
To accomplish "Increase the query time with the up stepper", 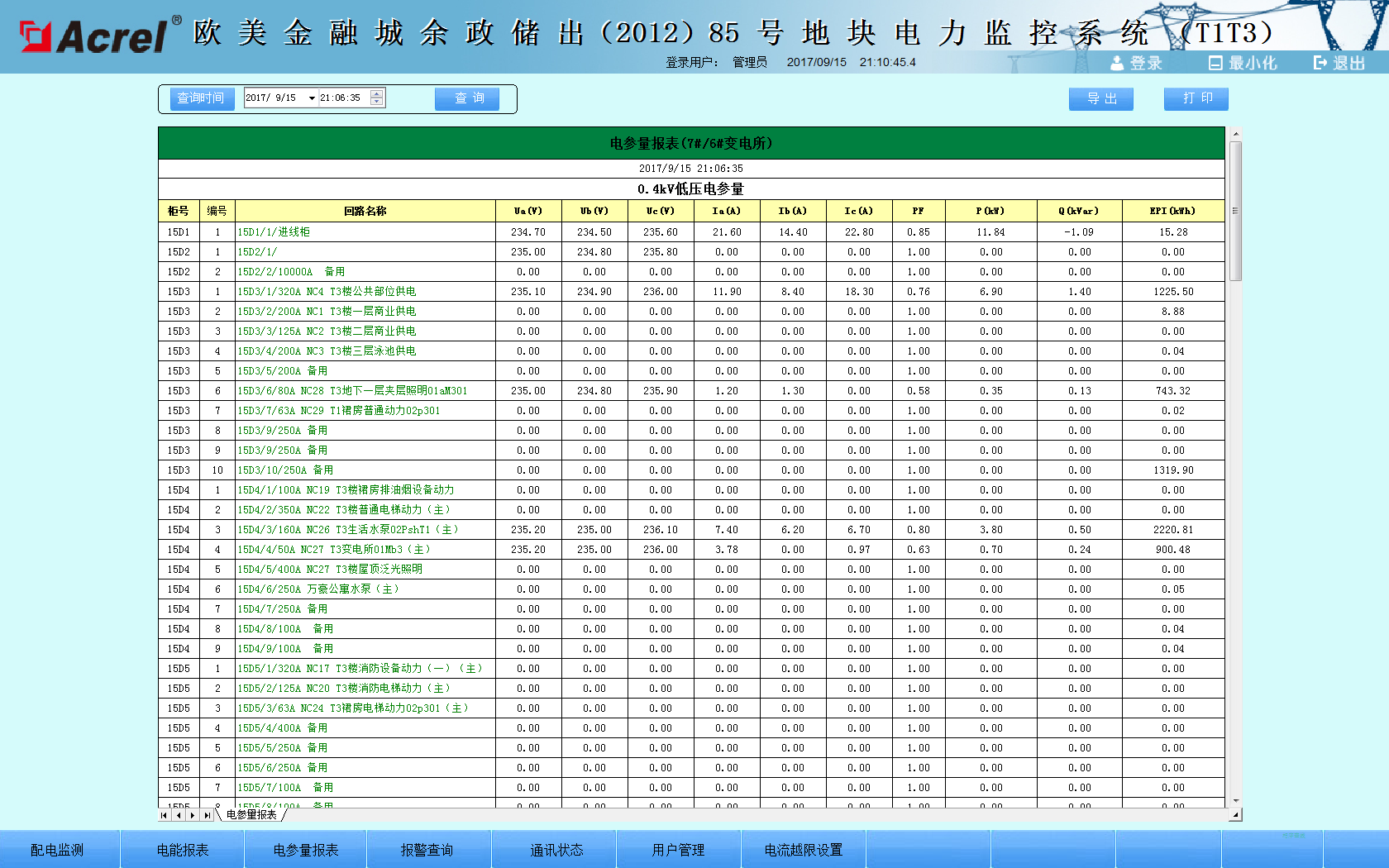I will [376, 93].
